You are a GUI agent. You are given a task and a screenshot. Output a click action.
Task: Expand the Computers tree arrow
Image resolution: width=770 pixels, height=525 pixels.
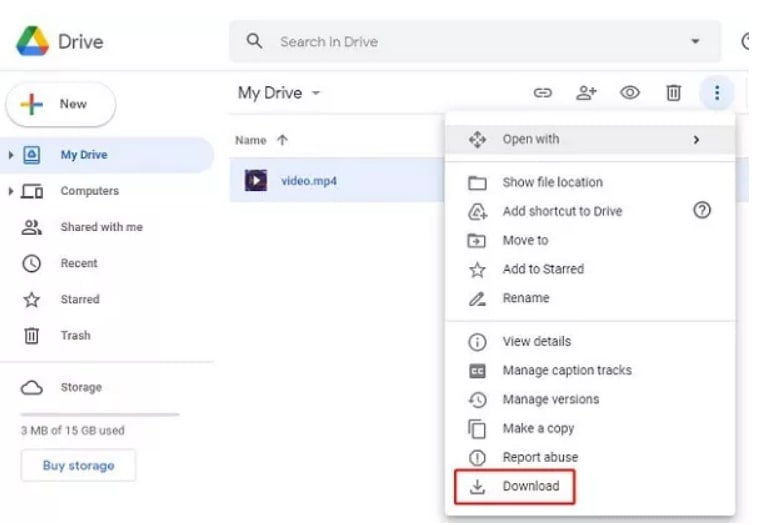pos(11,191)
